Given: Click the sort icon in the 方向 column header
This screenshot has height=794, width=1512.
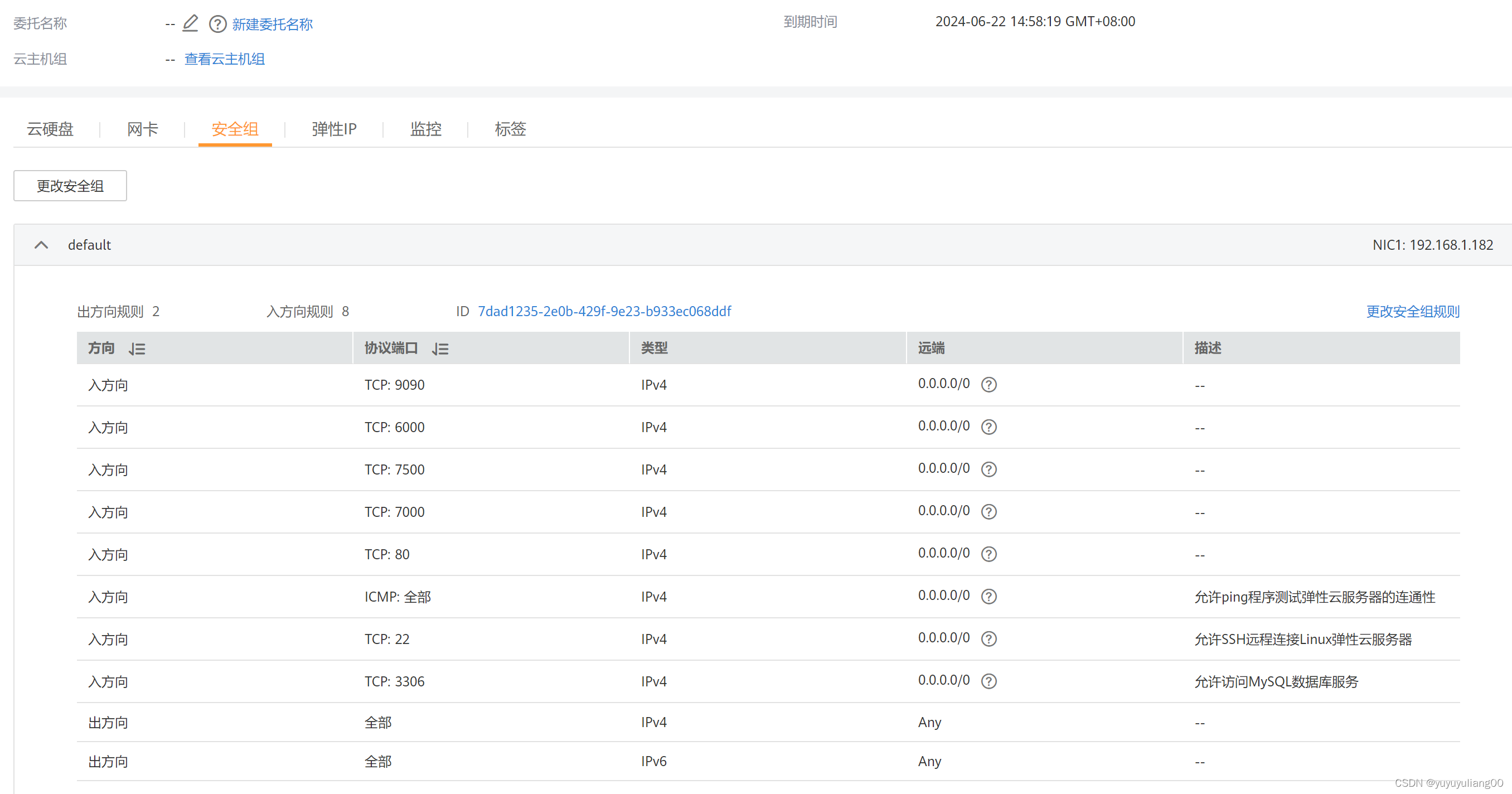Looking at the screenshot, I should point(137,349).
